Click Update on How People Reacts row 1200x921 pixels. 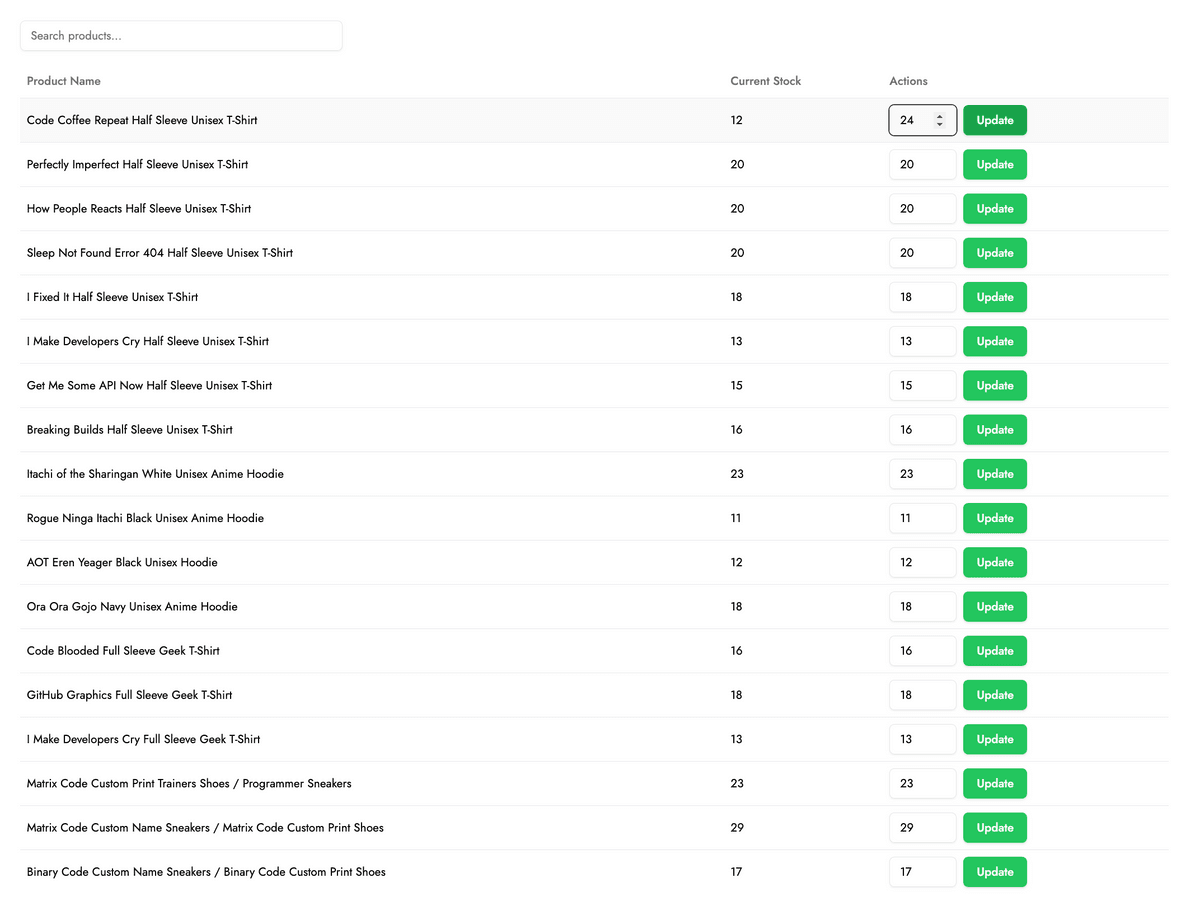coord(994,209)
